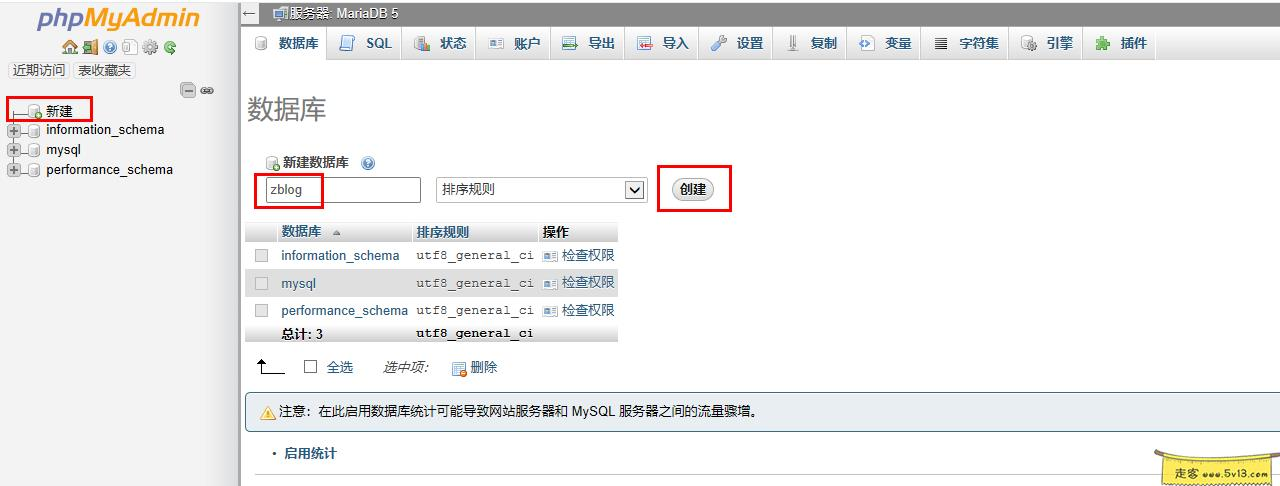This screenshot has height=486, width=1280.
Task: Click the database icon beside performance_schema in the tree
Action: 34,170
